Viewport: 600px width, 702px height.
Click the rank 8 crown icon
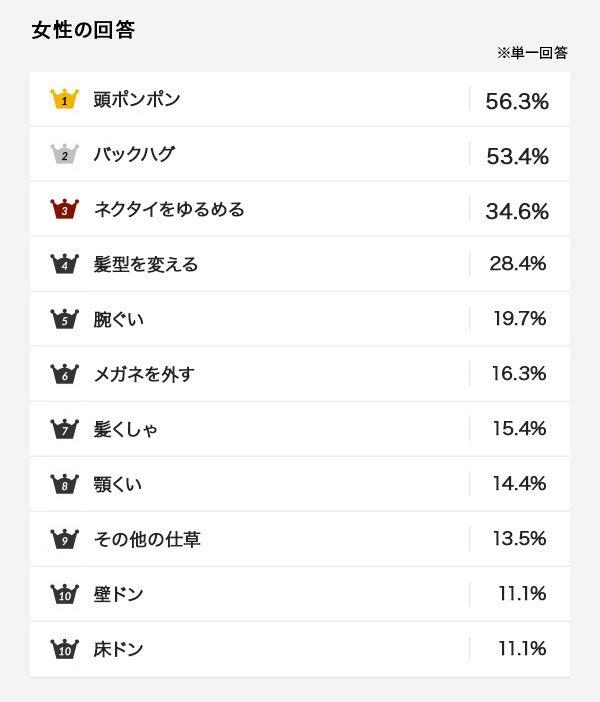pos(64,484)
